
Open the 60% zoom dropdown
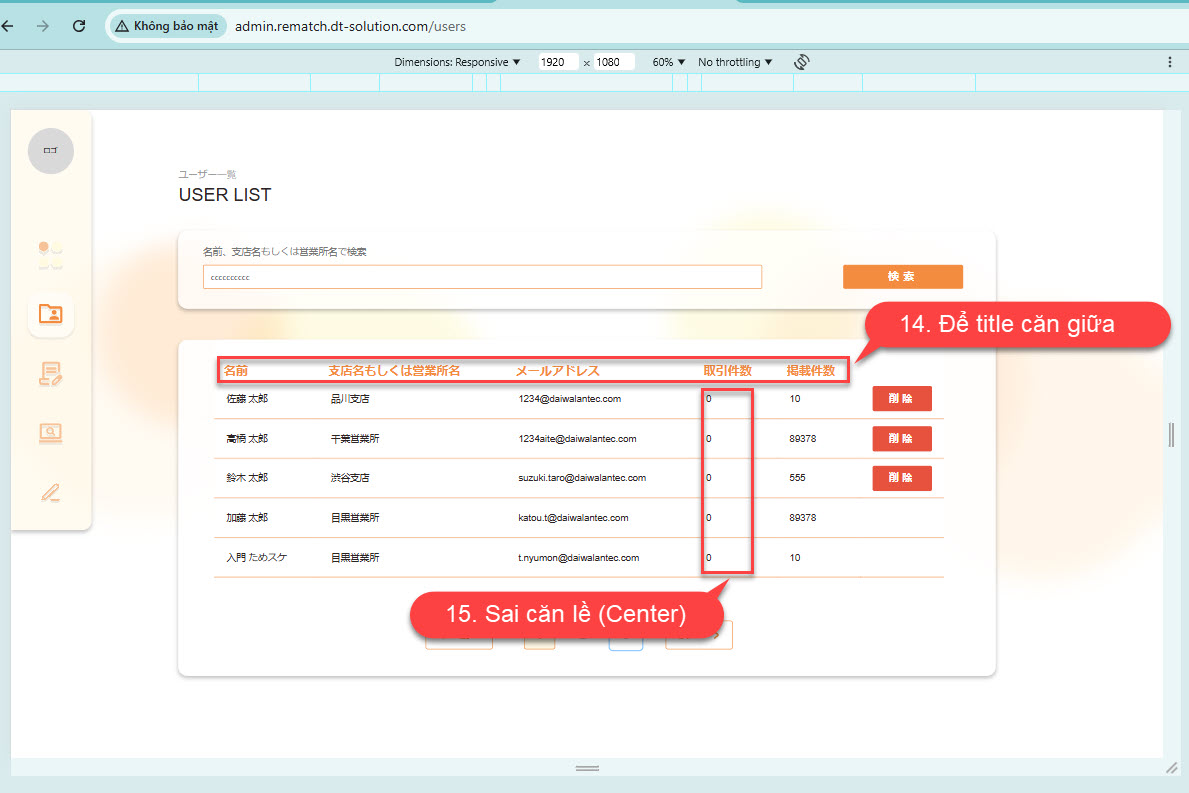669,62
